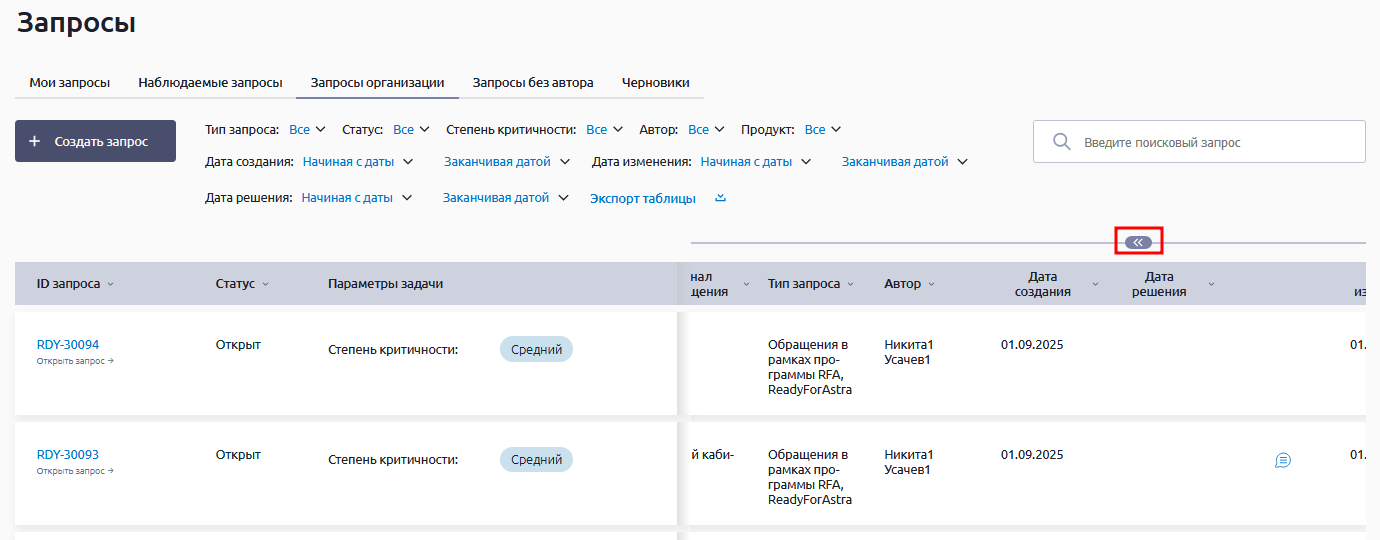Click Экспорт таблицы link
The height and width of the screenshot is (540, 1380).
642,198
